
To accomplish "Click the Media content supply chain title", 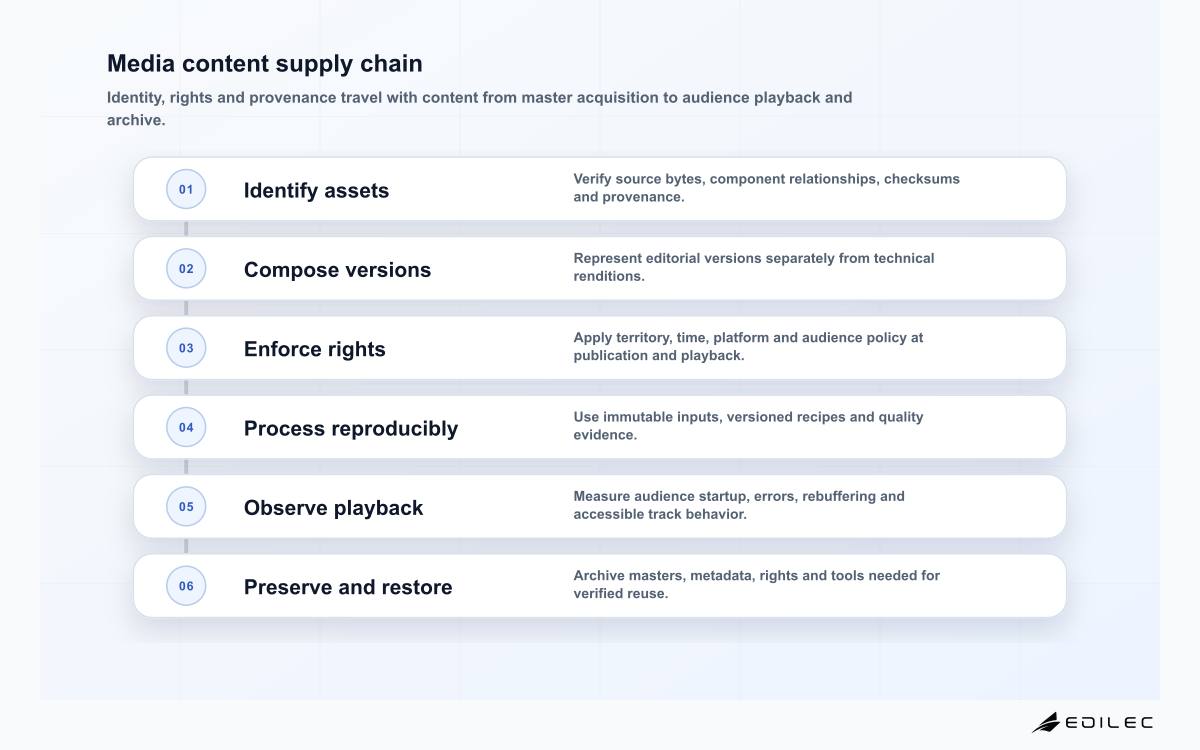I will [265, 63].
